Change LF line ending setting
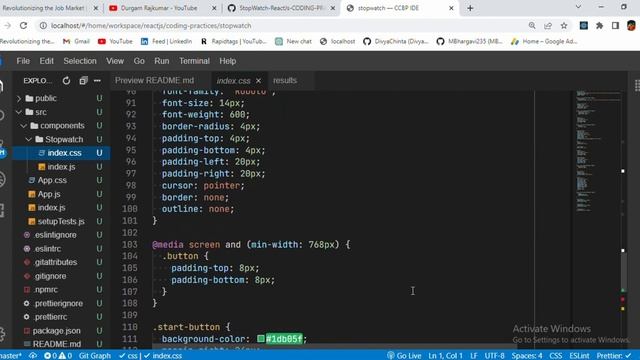640x360 pixels. point(473,356)
